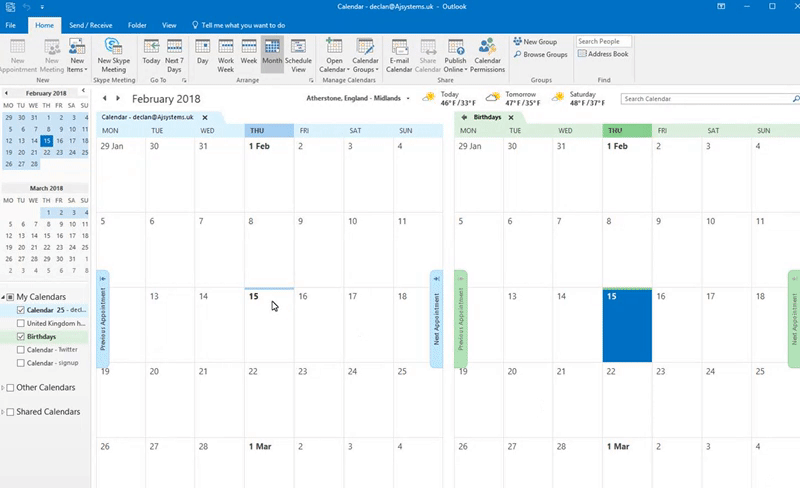Click New Group
This screenshot has width=800, height=488.
pos(535,42)
